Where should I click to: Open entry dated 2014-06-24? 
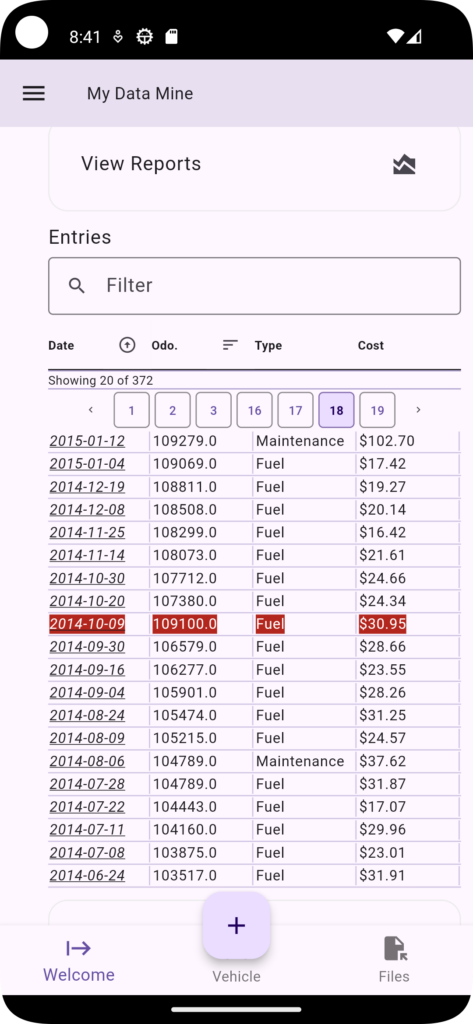(x=87, y=875)
